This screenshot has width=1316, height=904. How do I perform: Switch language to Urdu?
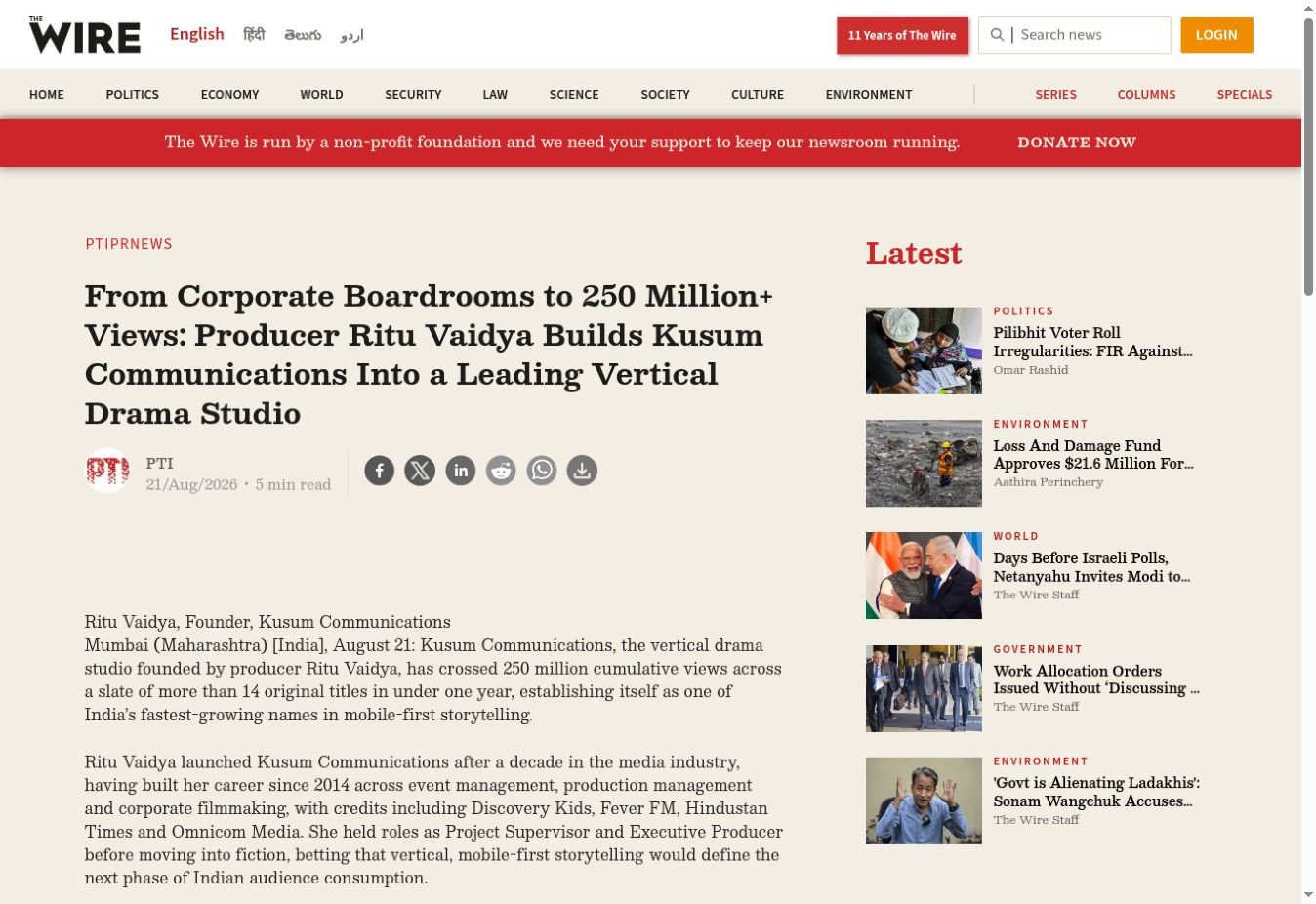pos(351,35)
